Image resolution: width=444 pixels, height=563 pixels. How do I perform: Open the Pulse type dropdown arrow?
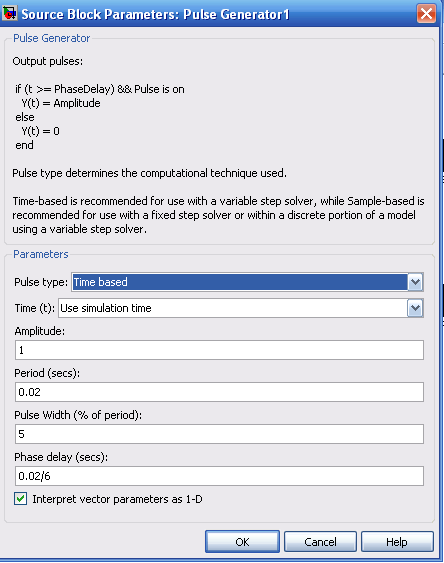pos(415,282)
